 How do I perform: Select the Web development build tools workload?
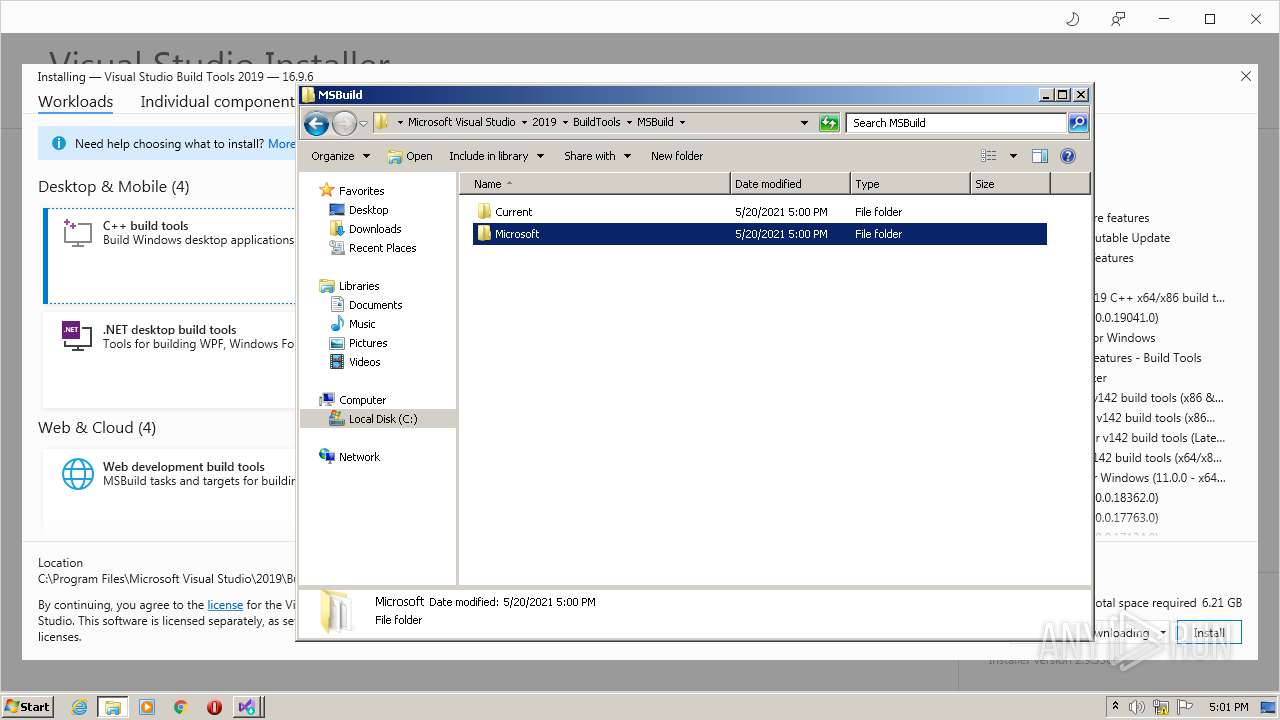(170, 490)
